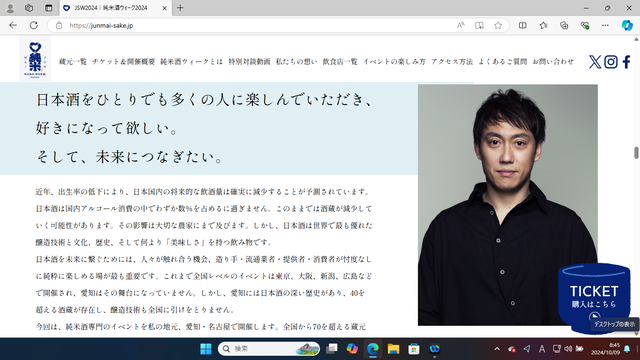
Task: Open the 飲食店一覧 menu item
Action: (340, 62)
